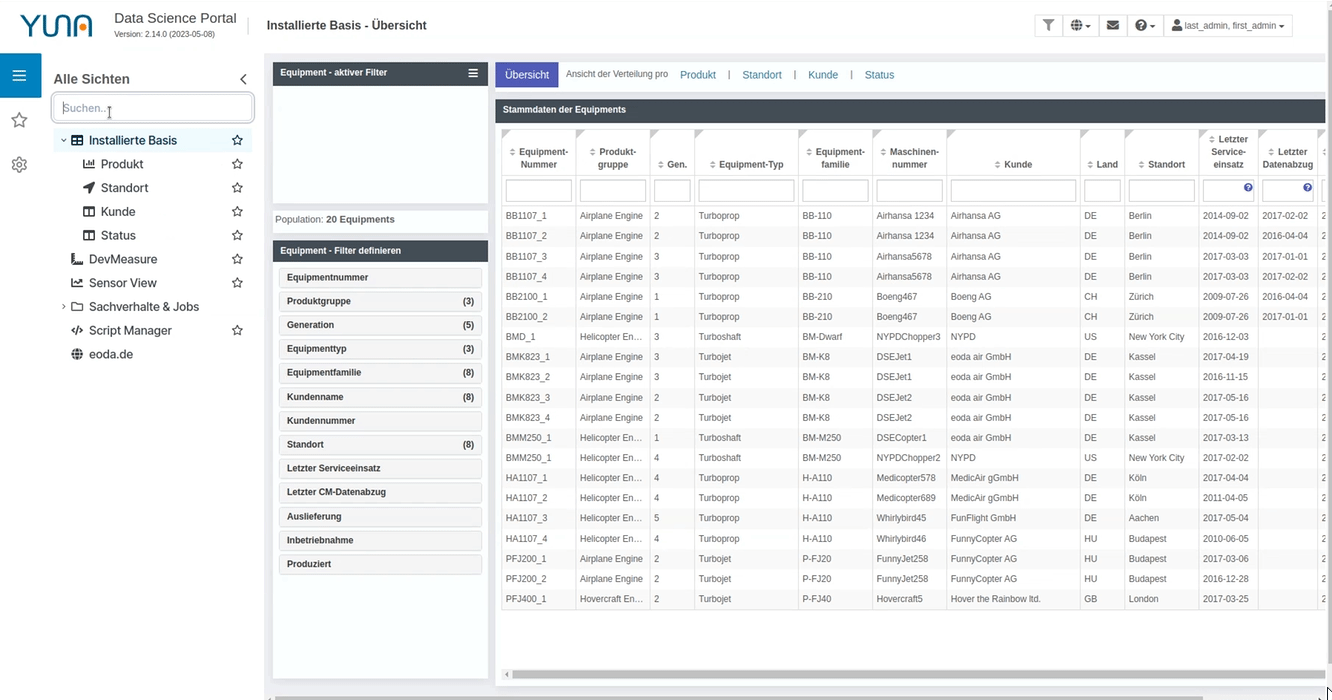The height and width of the screenshot is (700, 1332).
Task: Expand the Sachverhalte & Jobs folder
Action: pyautogui.click(x=63, y=307)
